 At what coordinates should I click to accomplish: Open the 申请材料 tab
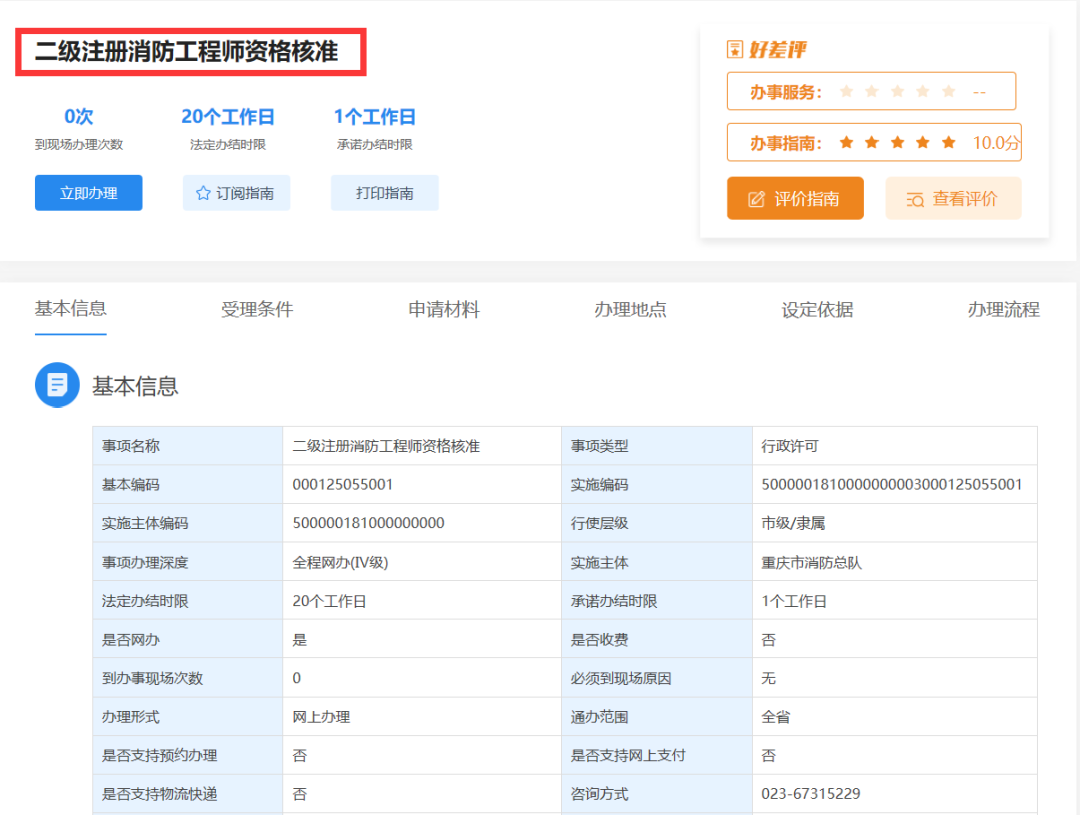444,310
